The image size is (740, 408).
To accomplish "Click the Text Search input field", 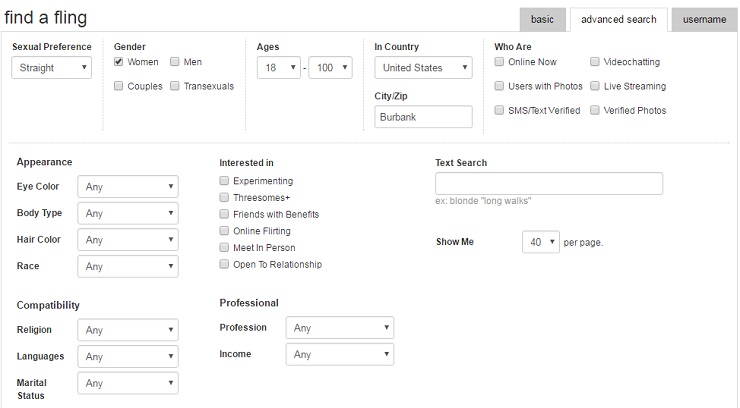I will tap(548, 183).
